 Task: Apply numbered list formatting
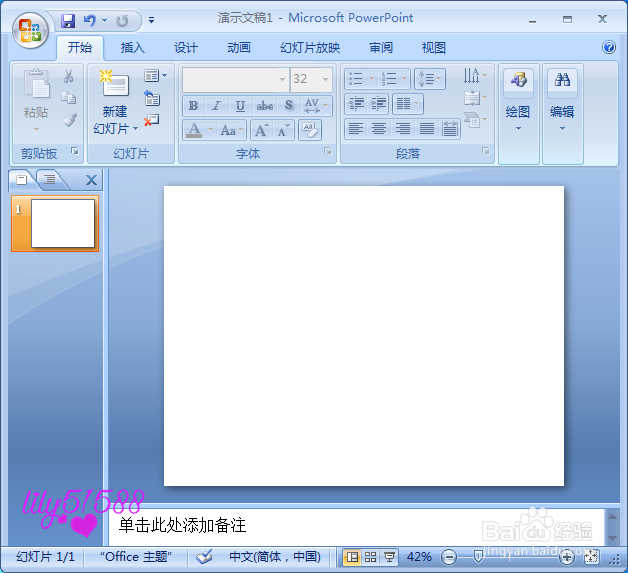pyautogui.click(x=388, y=79)
